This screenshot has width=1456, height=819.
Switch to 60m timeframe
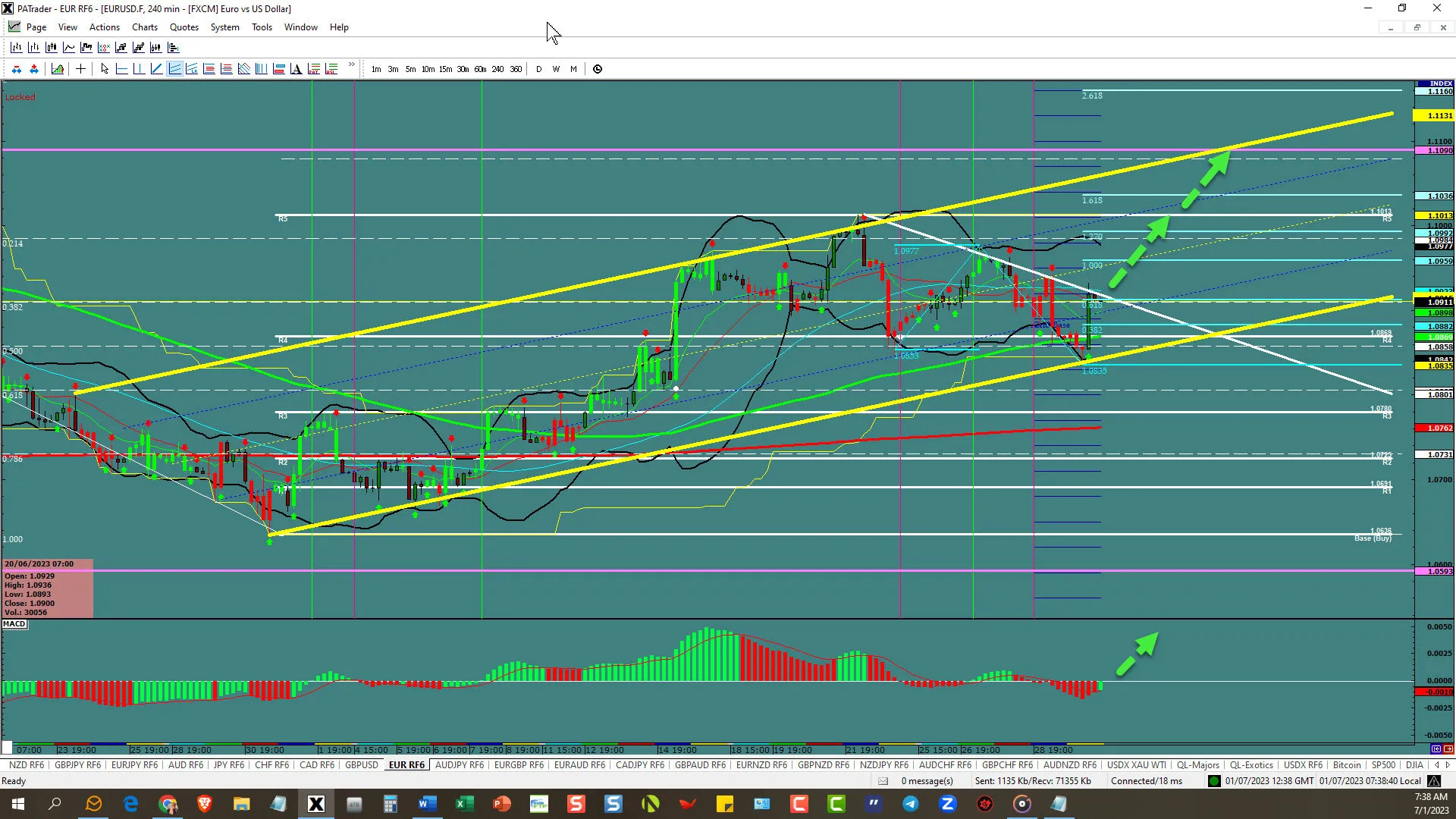[480, 69]
